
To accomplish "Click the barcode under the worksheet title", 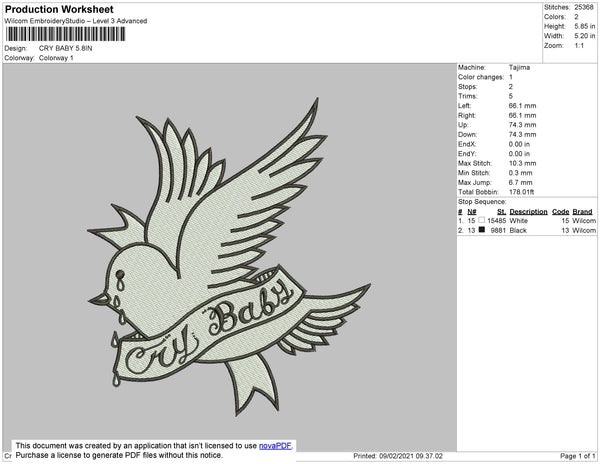I will (65, 34).
